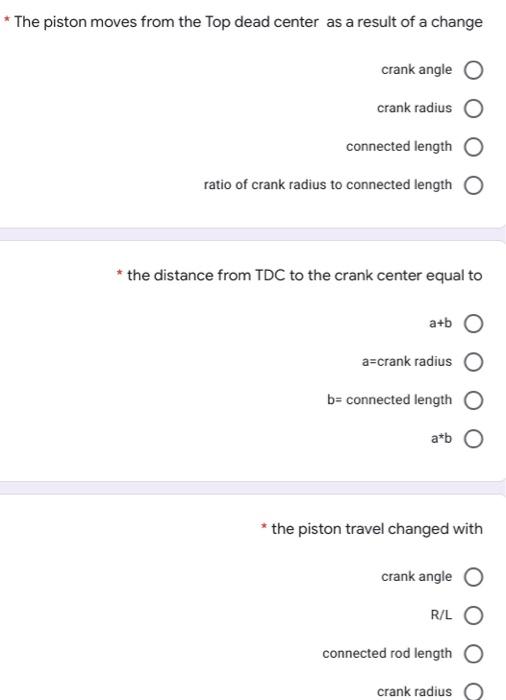Choose 'a=crank radius' option
Screen dimensions: 506x700
(x=473, y=362)
